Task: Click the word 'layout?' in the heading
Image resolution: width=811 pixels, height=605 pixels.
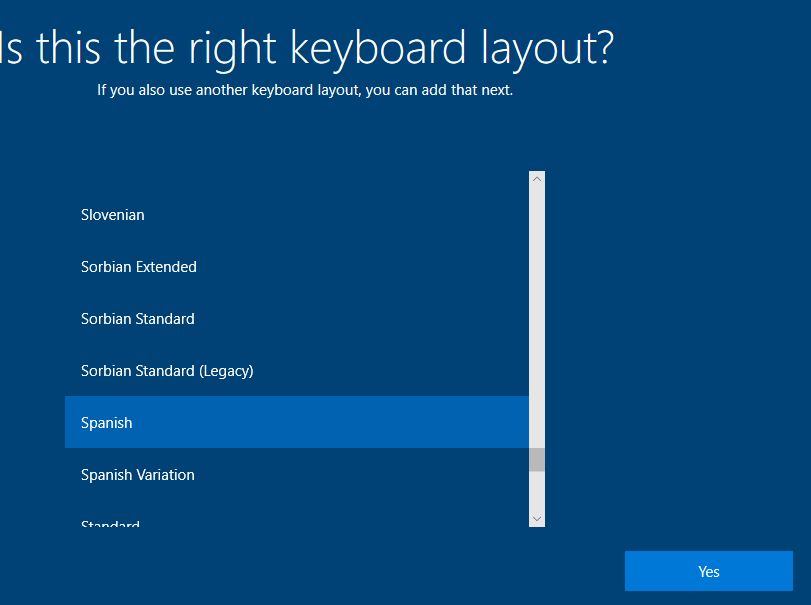Action: coord(546,47)
